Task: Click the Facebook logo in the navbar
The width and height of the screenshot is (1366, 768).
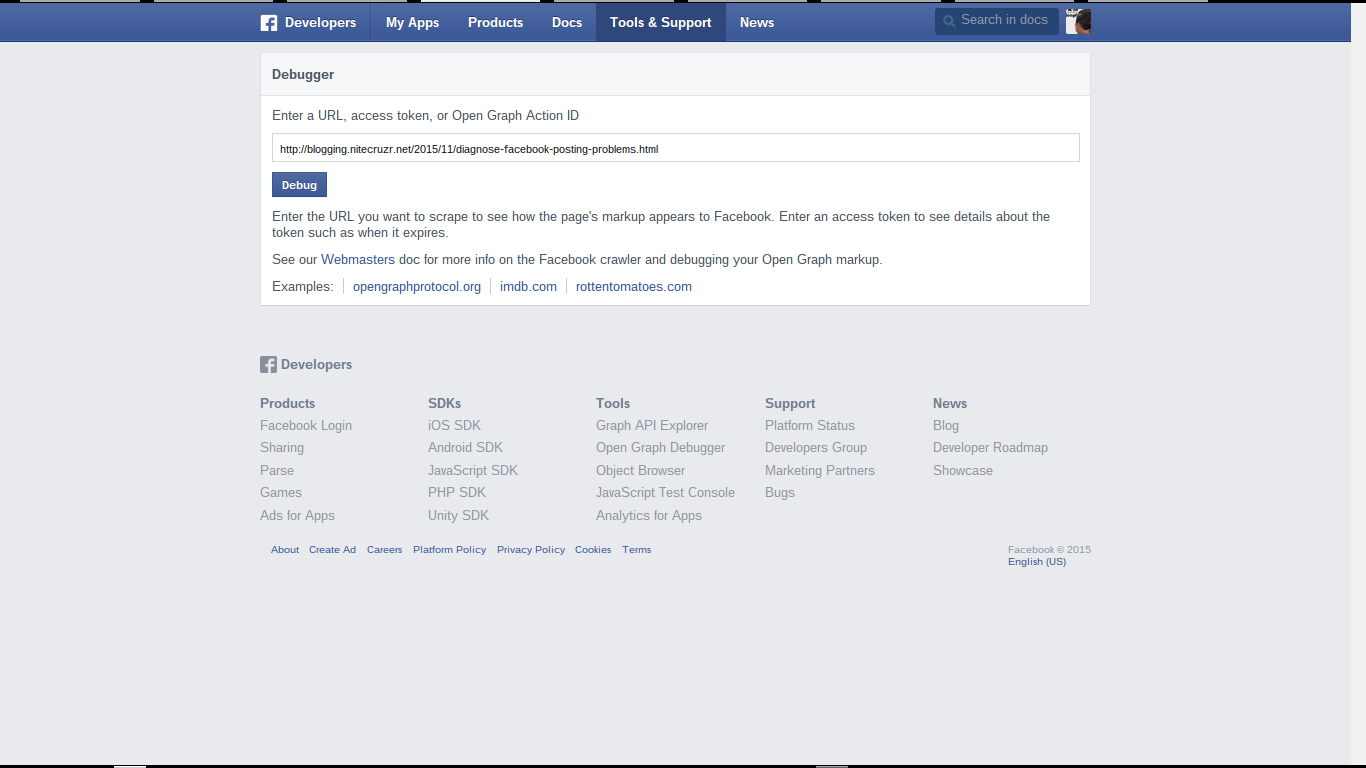Action: point(268,22)
